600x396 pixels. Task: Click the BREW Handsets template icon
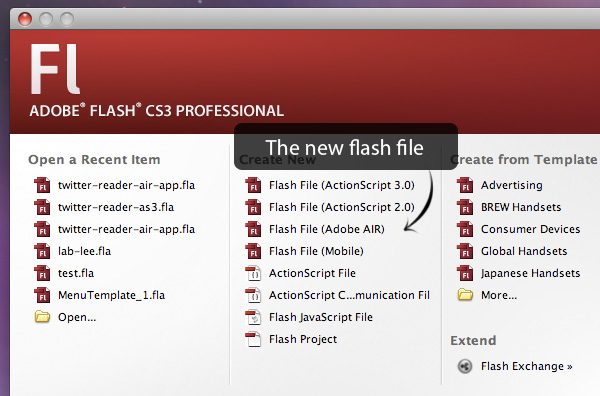[465, 207]
